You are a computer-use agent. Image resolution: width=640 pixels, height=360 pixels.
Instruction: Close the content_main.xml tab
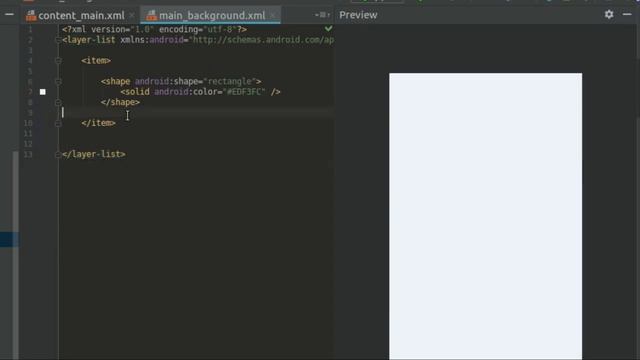132,16
